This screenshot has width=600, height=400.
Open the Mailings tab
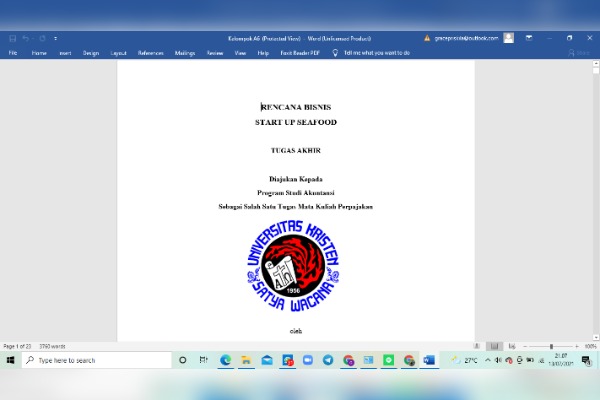[185, 53]
